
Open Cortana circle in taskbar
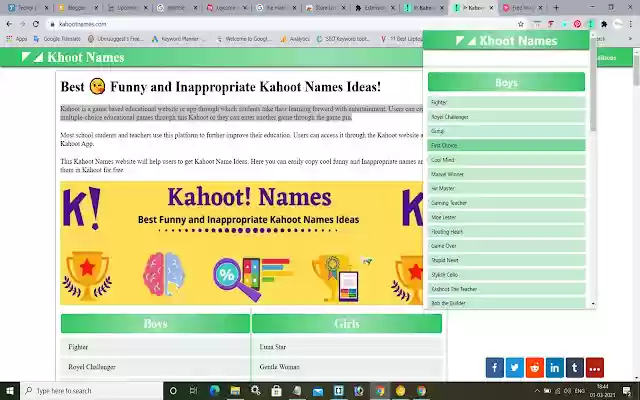pos(173,391)
